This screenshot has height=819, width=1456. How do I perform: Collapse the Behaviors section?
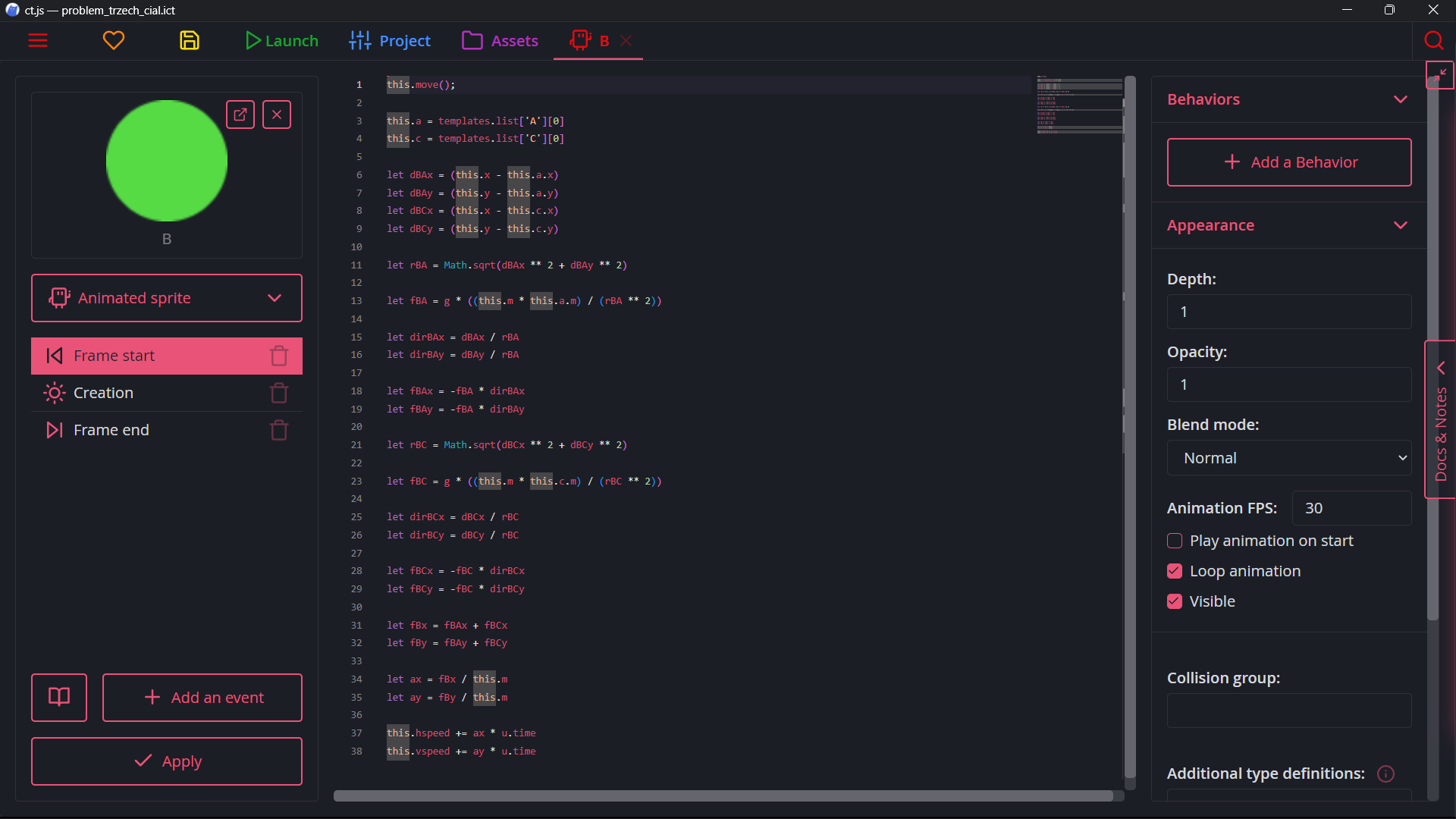coord(1401,99)
